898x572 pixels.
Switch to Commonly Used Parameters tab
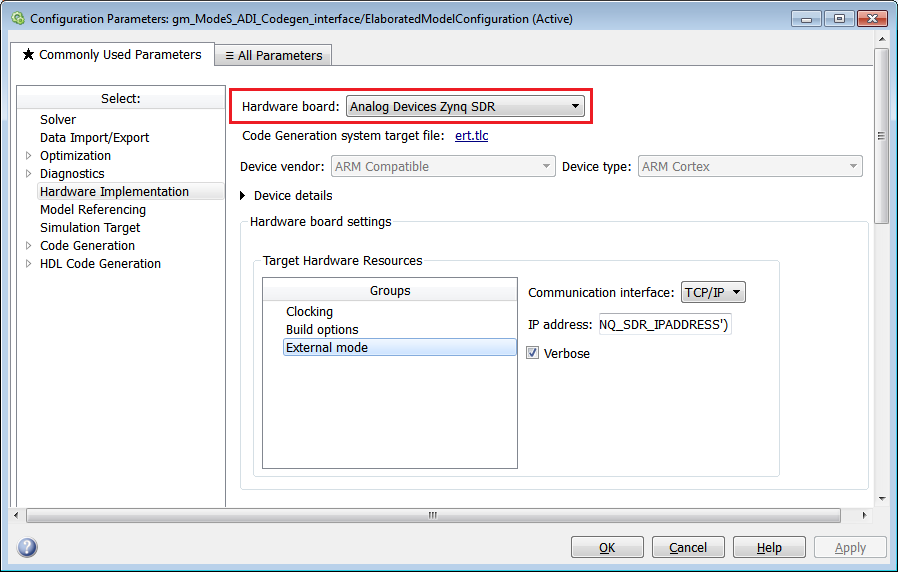coord(112,54)
